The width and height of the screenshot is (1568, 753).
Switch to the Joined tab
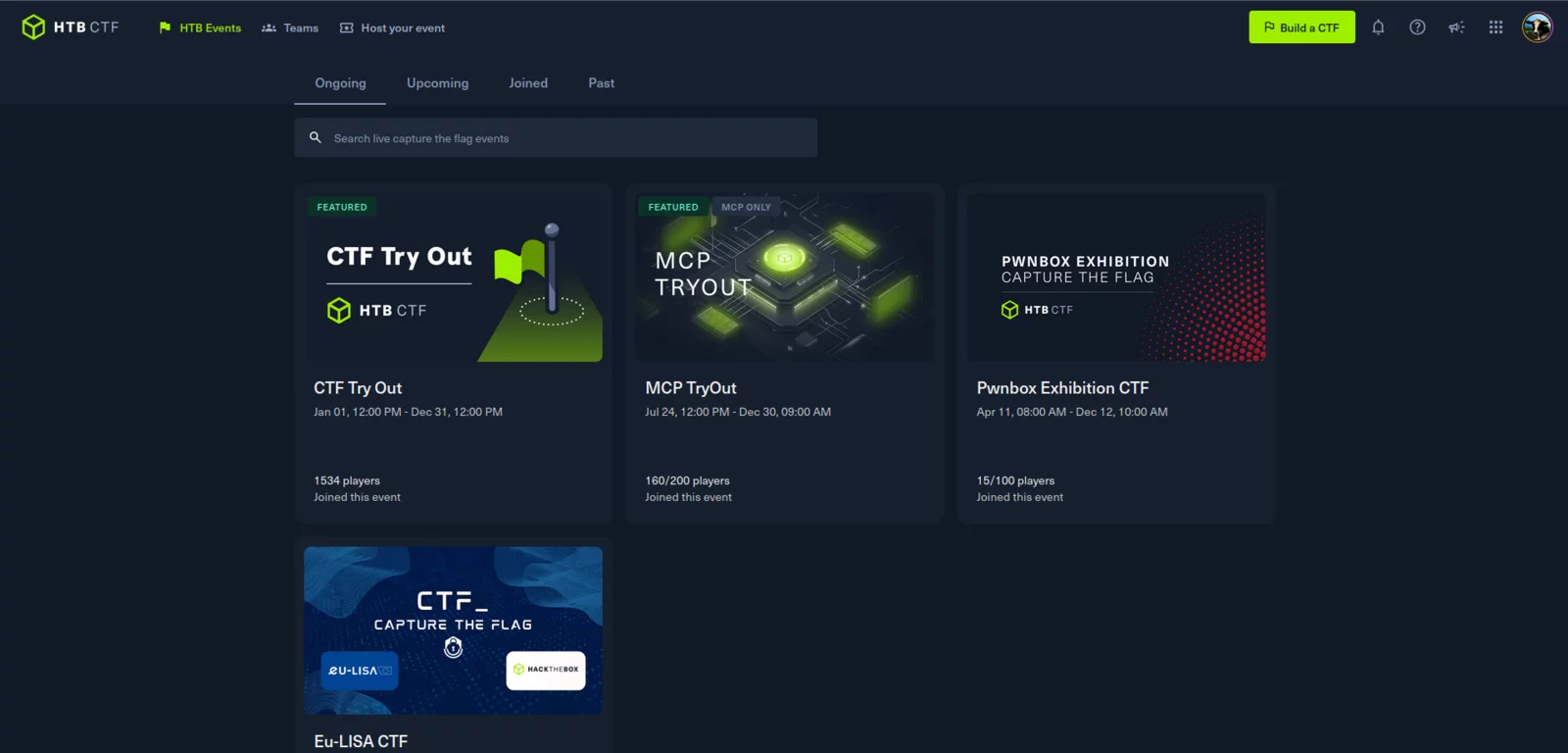(x=528, y=83)
